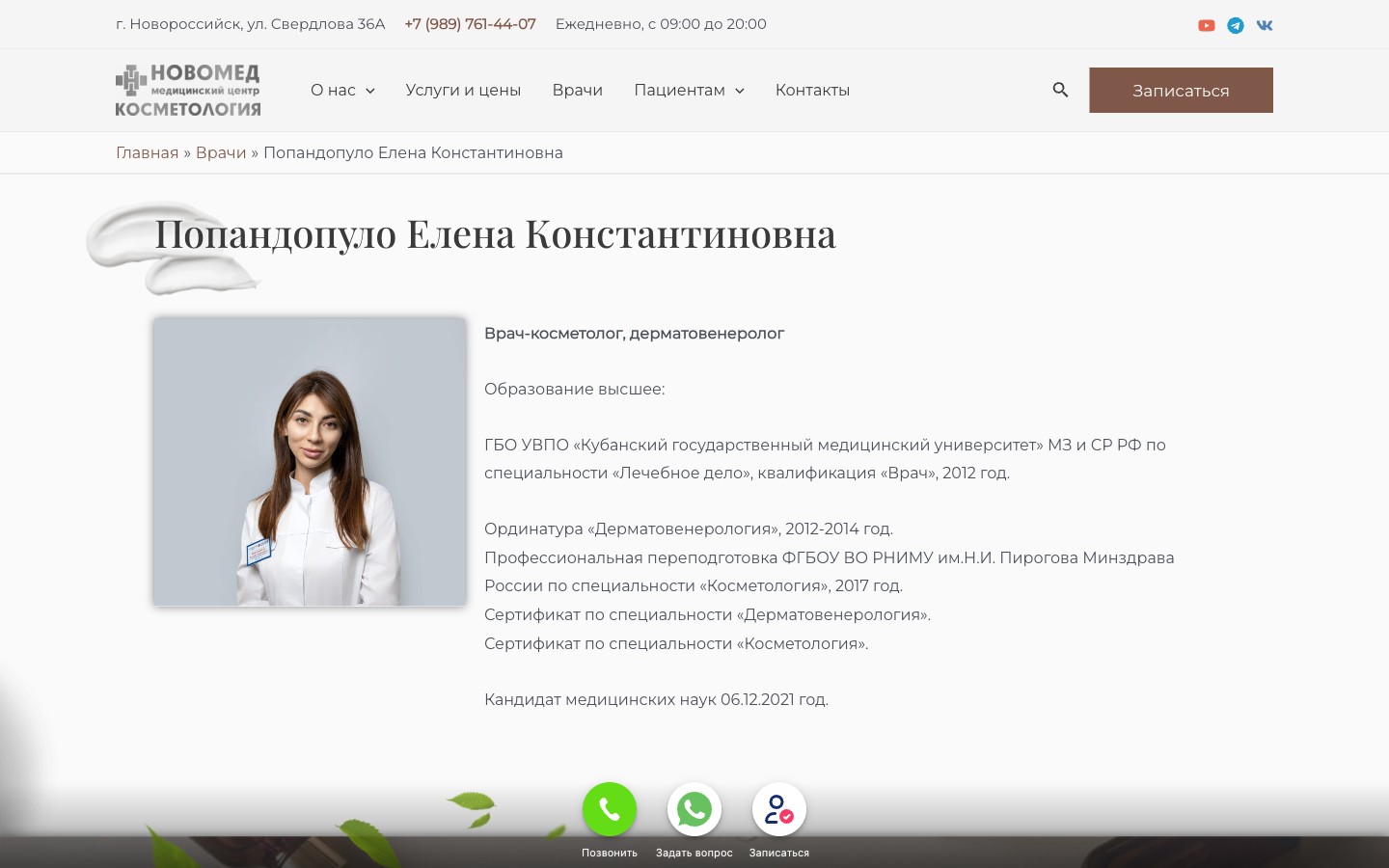Expand the «Пациентам» menu chevron

[x=740, y=91]
